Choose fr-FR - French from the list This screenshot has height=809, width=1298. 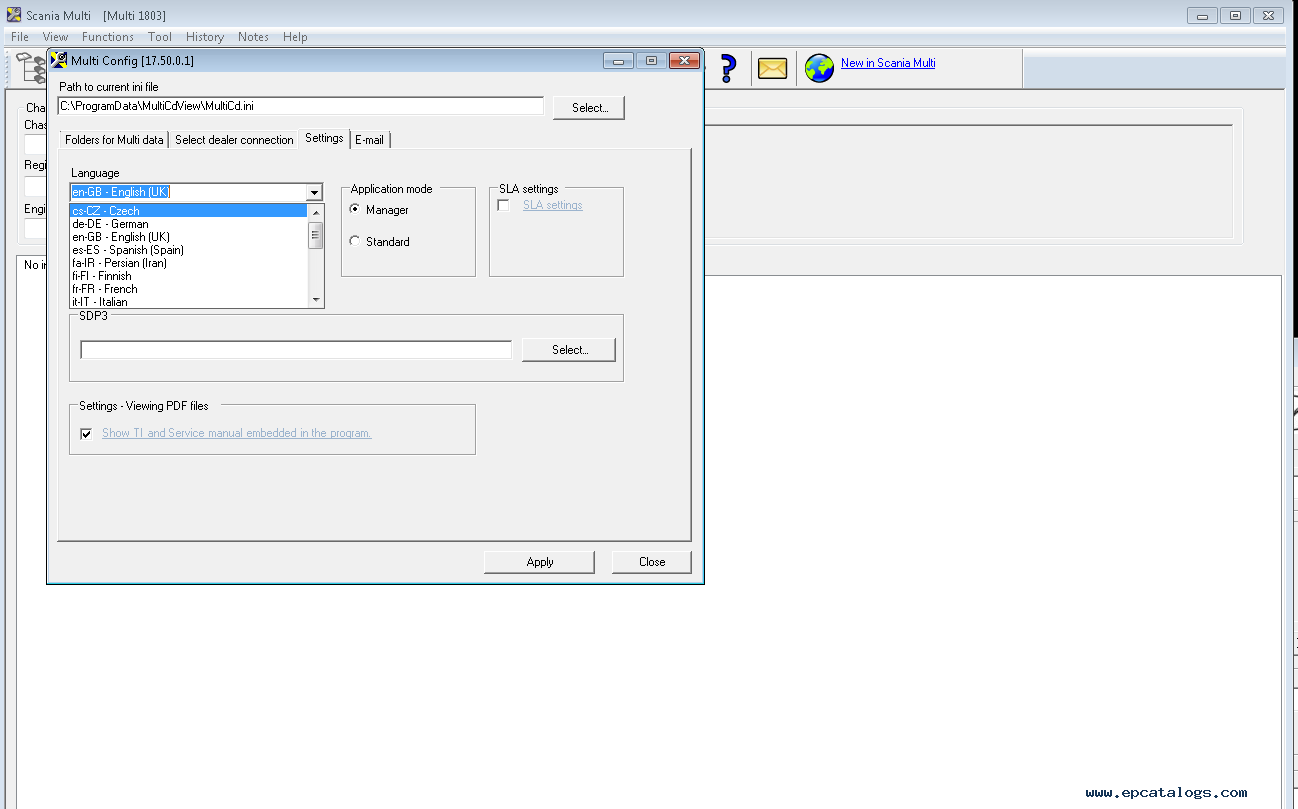click(x=188, y=289)
